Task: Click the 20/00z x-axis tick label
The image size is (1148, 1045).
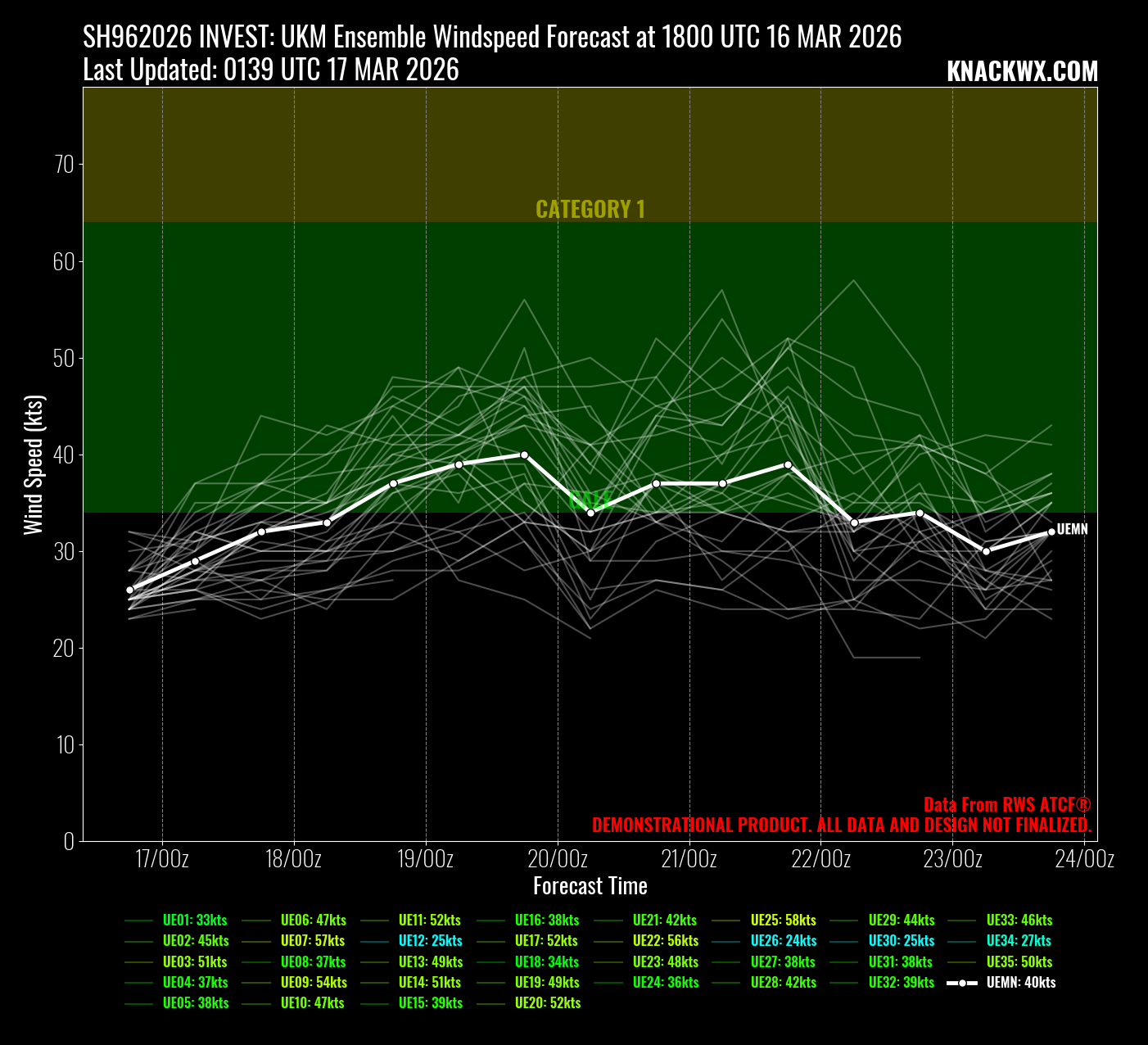Action: click(558, 859)
